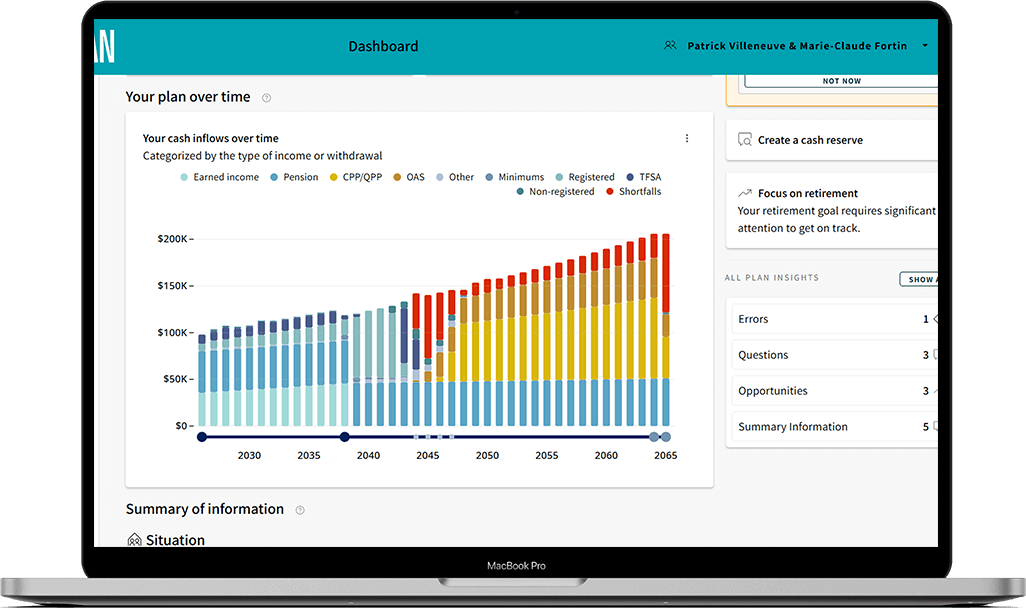Select the Dashboard heading in the top bar

384,45
